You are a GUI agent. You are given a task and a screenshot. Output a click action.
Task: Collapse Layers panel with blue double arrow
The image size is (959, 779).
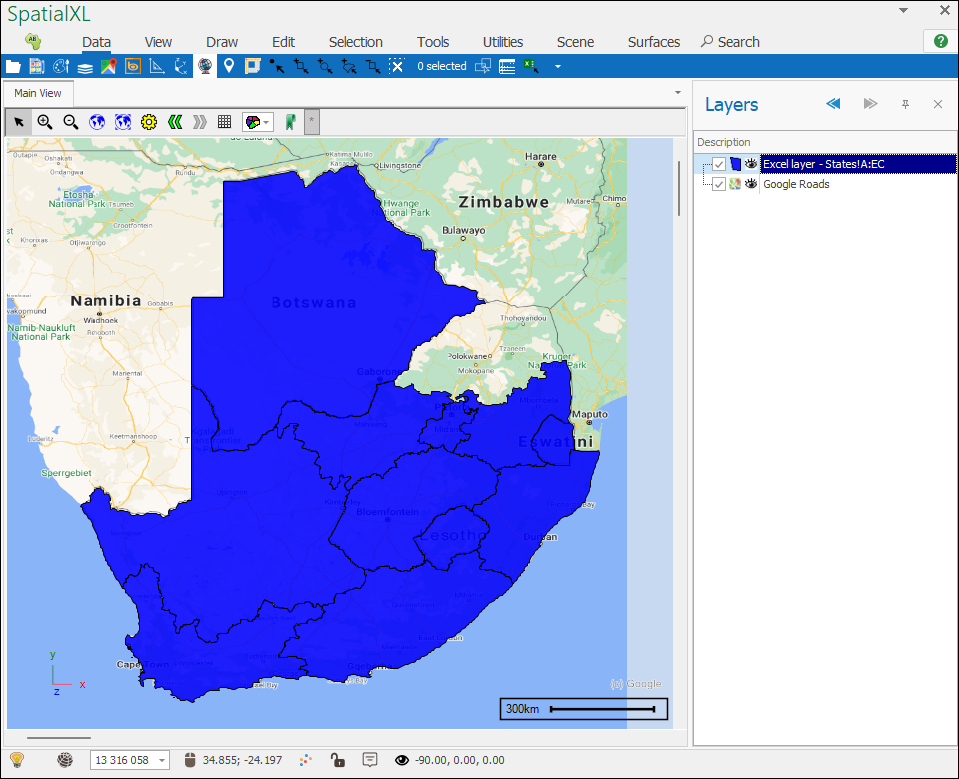pos(833,104)
